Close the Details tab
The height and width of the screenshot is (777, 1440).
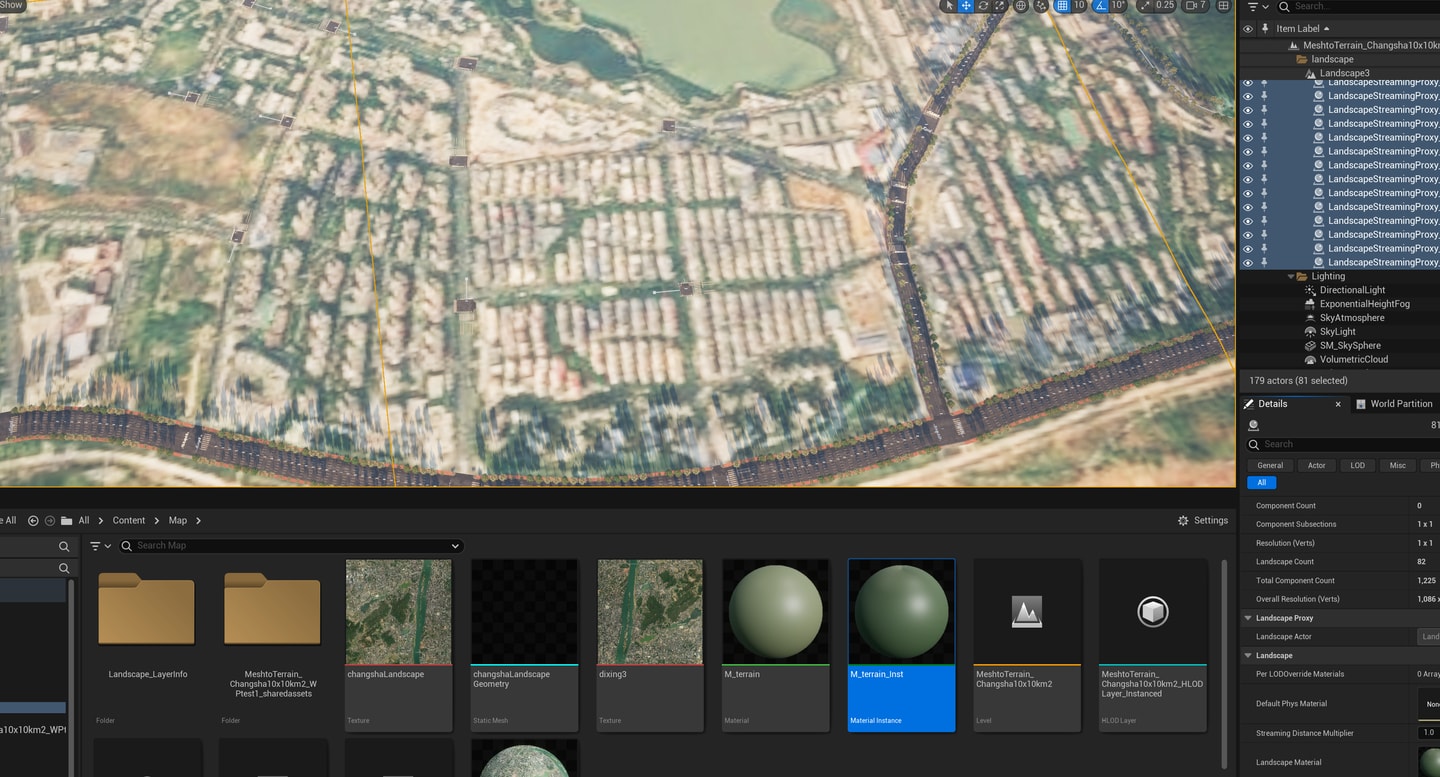[x=1338, y=404]
